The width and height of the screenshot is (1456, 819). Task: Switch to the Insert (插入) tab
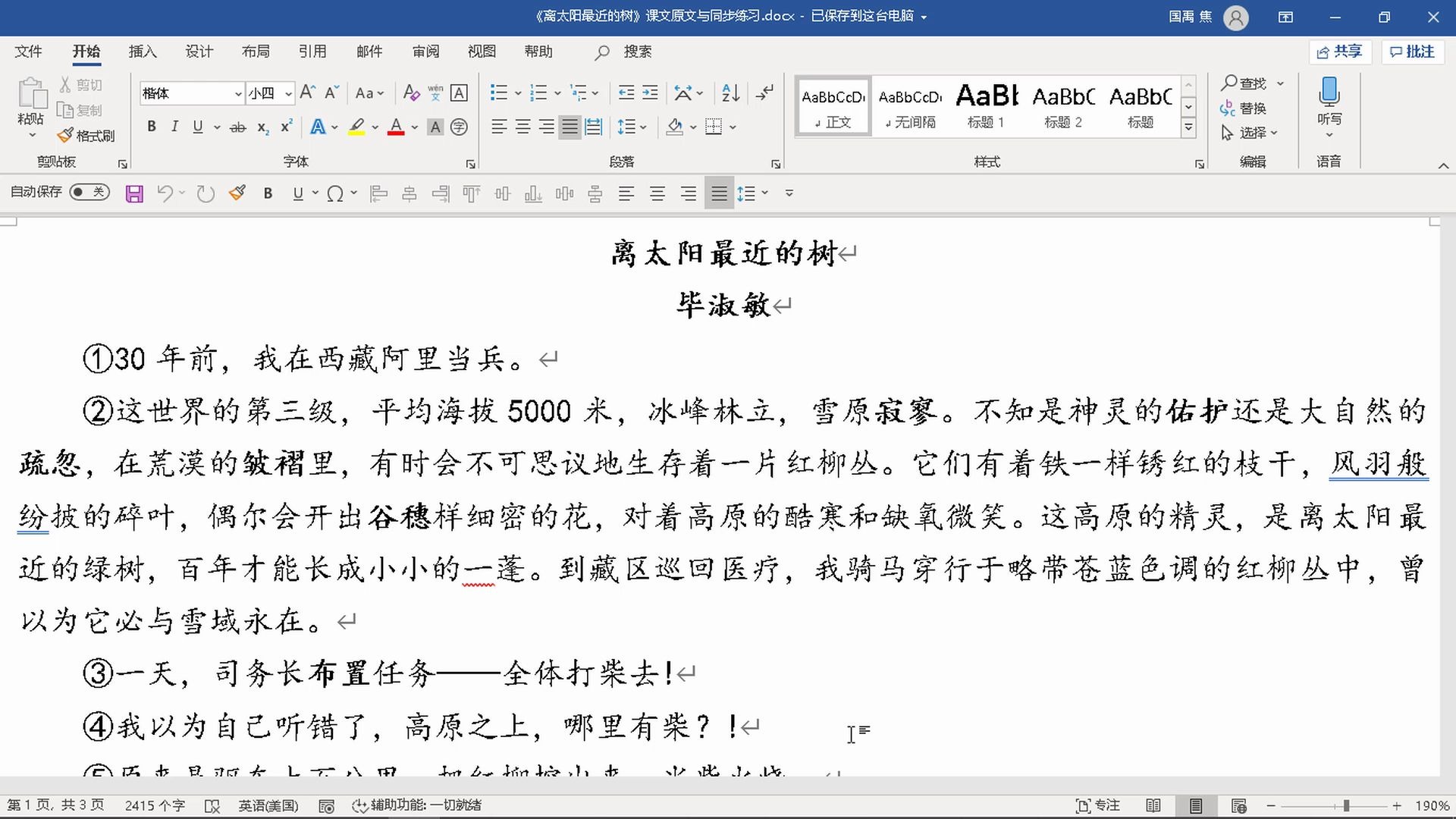click(x=143, y=52)
